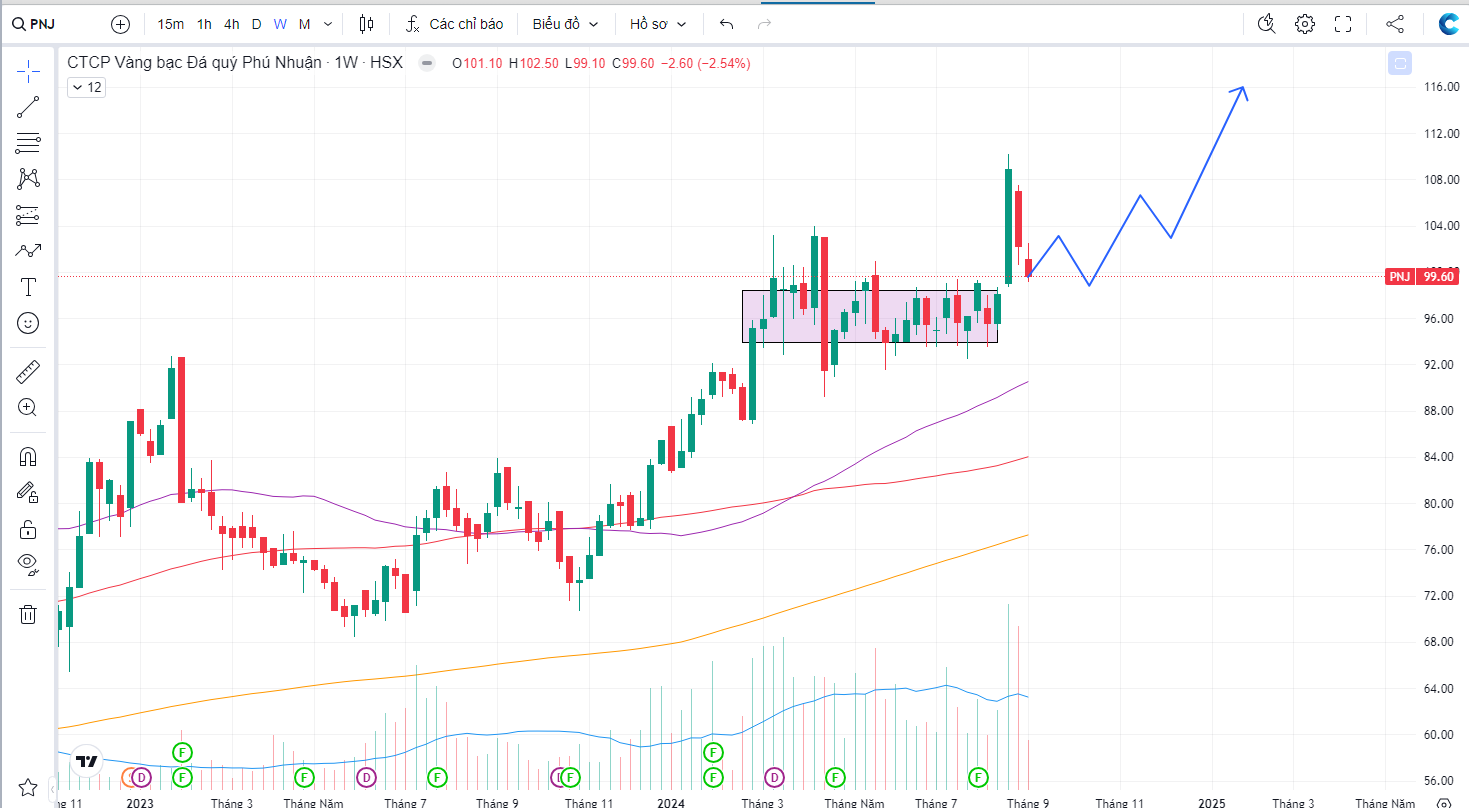Select the trend line drawing tool
Viewport: 1469px width, 808px height.
tap(28, 107)
